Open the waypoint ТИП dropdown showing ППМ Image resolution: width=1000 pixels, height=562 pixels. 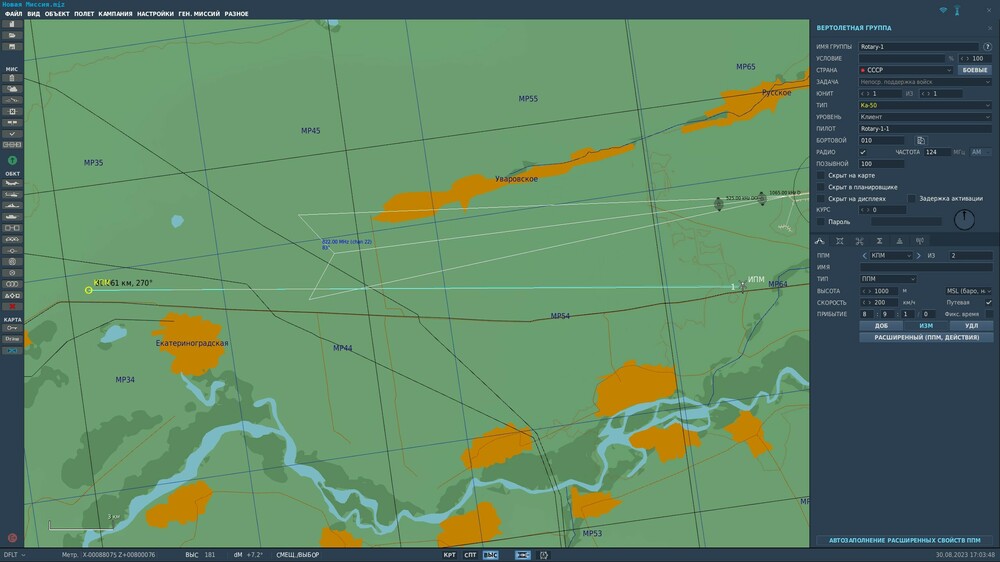coord(888,279)
